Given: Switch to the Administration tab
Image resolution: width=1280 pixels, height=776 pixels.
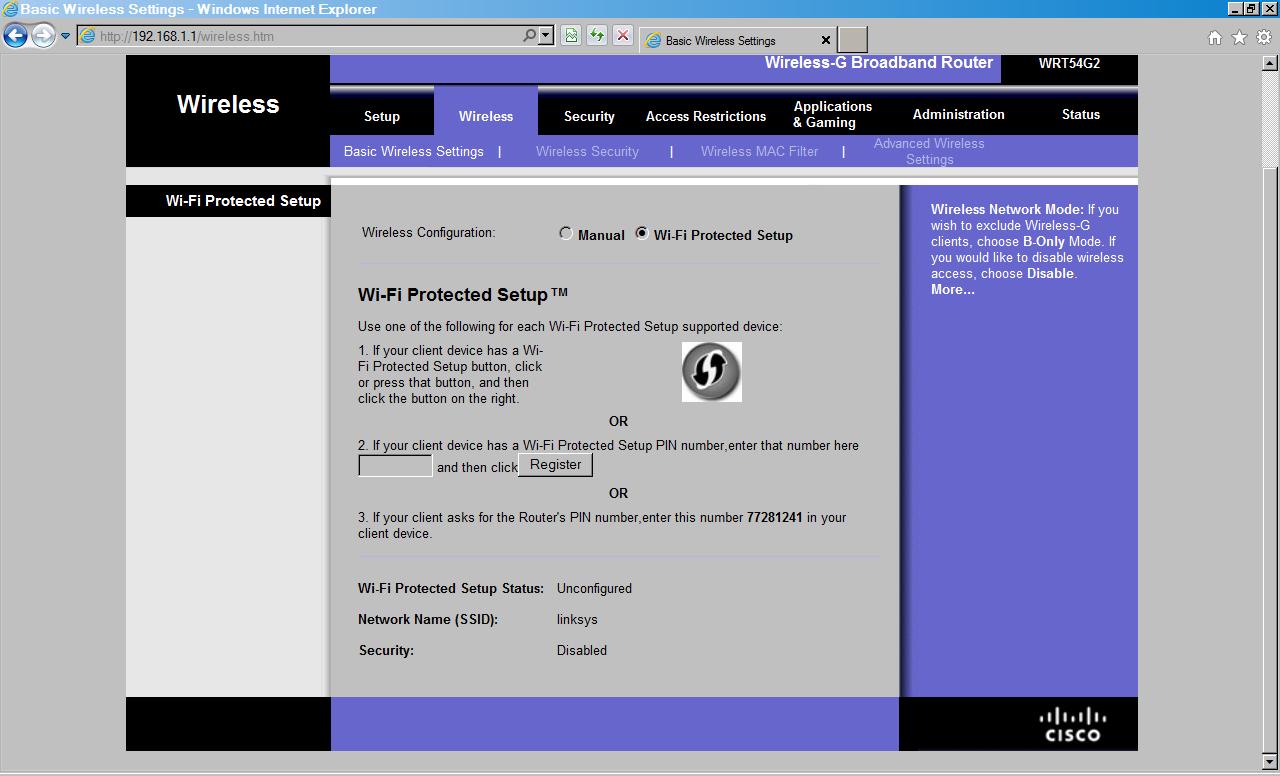Looking at the screenshot, I should point(958,115).
